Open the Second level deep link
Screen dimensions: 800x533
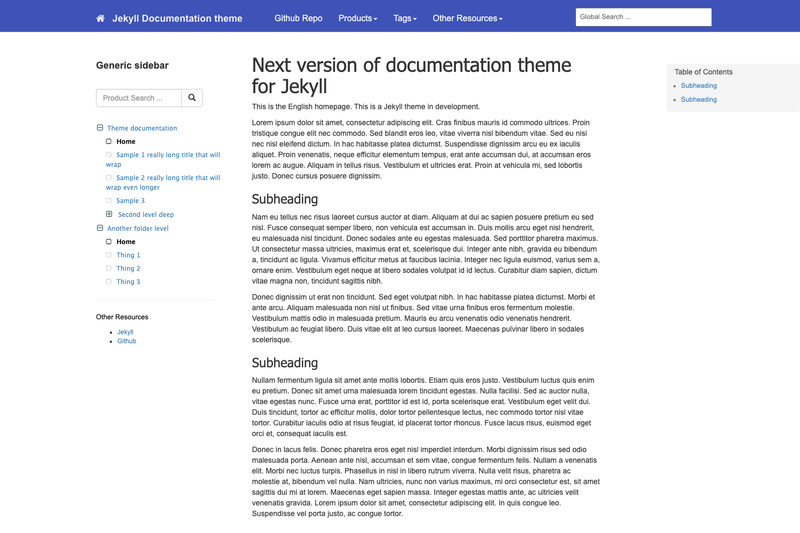click(x=146, y=214)
